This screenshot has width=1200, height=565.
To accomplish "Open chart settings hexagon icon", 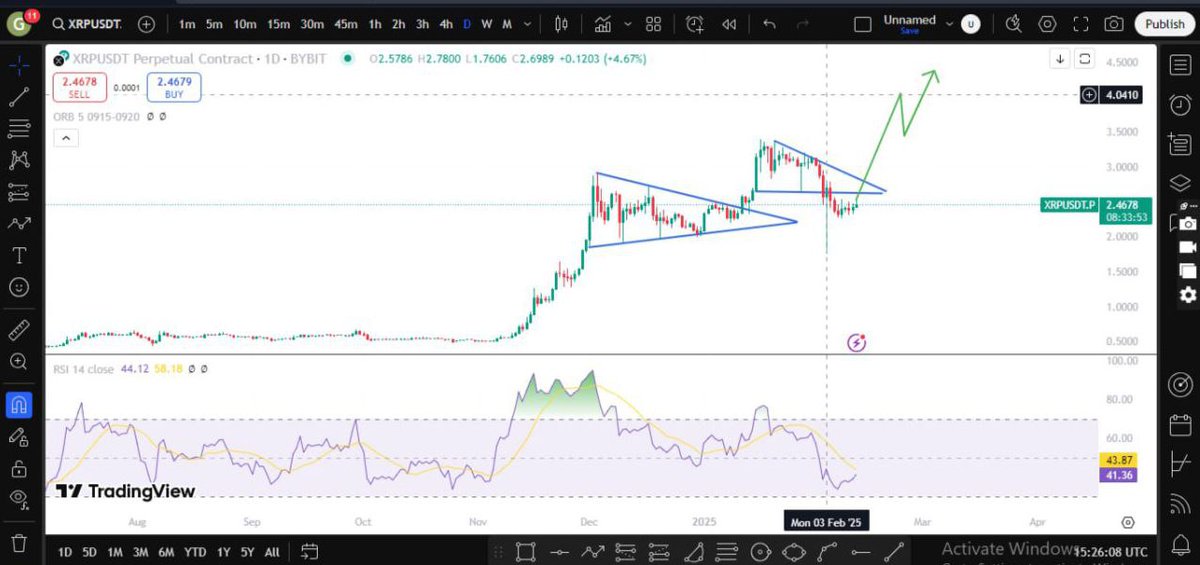I will point(1047,24).
